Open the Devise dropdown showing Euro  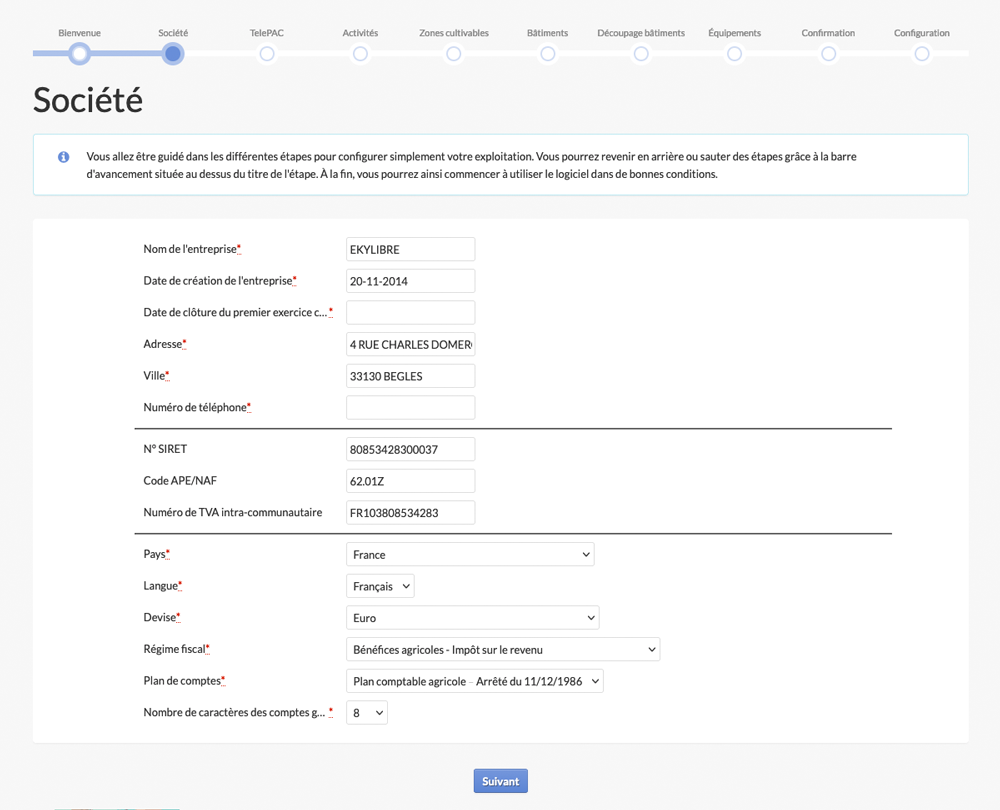click(473, 617)
